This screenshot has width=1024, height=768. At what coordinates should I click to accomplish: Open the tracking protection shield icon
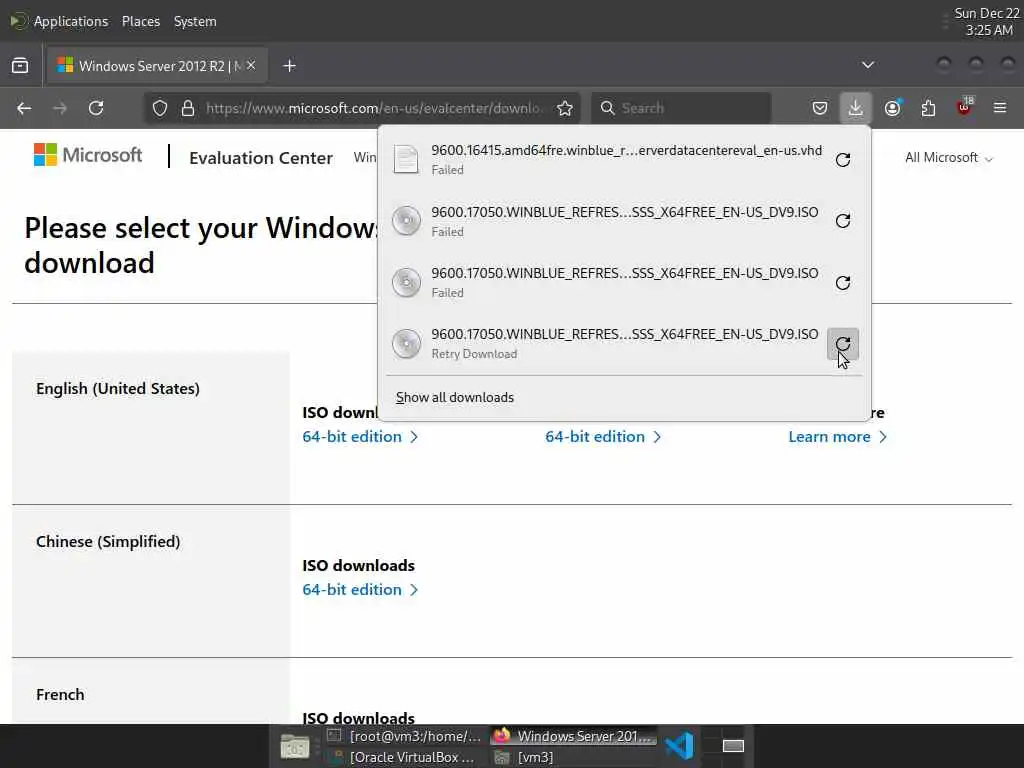coord(160,108)
